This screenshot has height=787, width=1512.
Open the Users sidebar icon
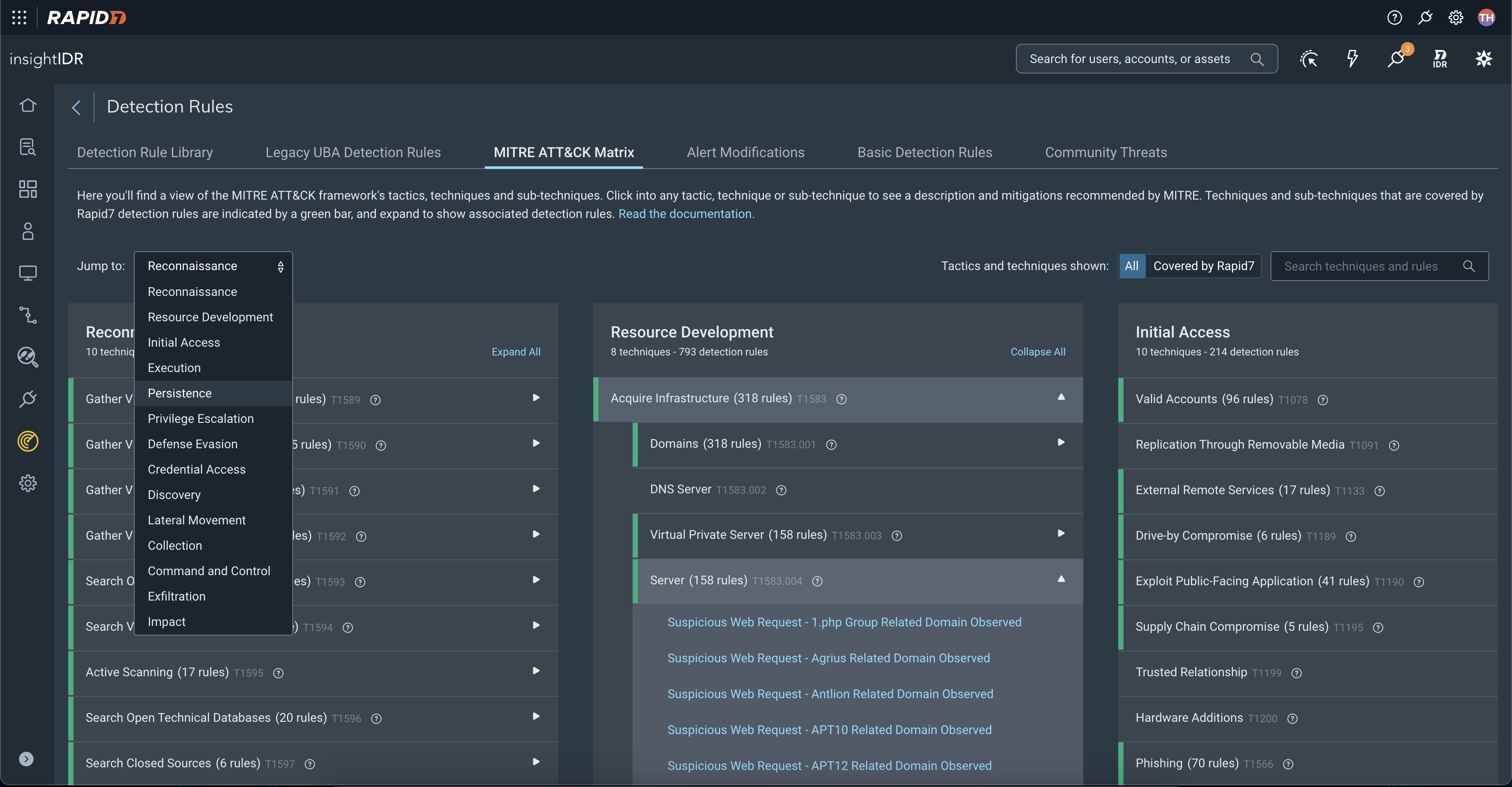click(28, 231)
